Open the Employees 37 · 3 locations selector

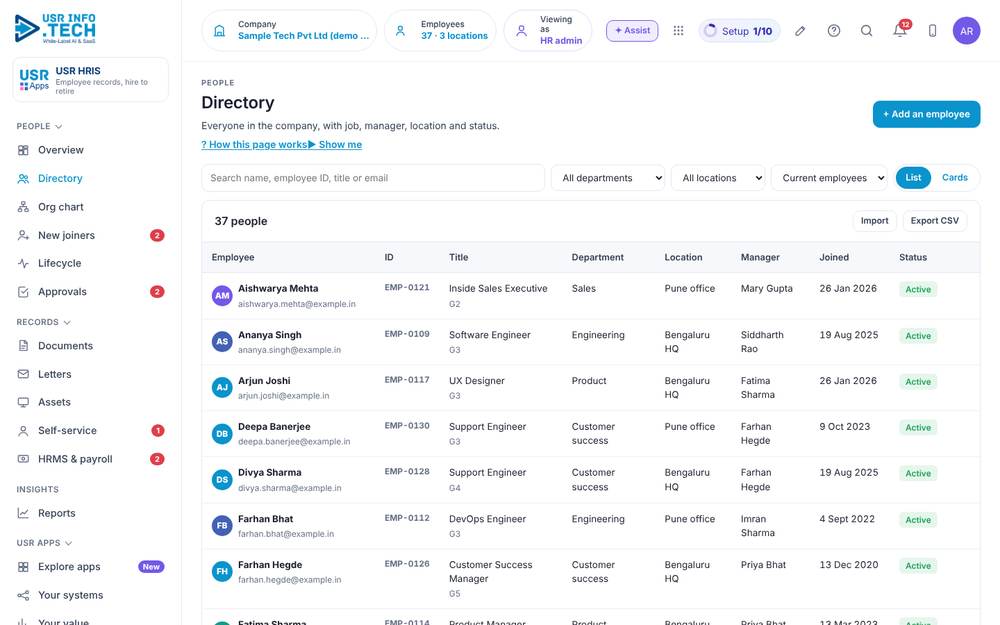point(440,31)
